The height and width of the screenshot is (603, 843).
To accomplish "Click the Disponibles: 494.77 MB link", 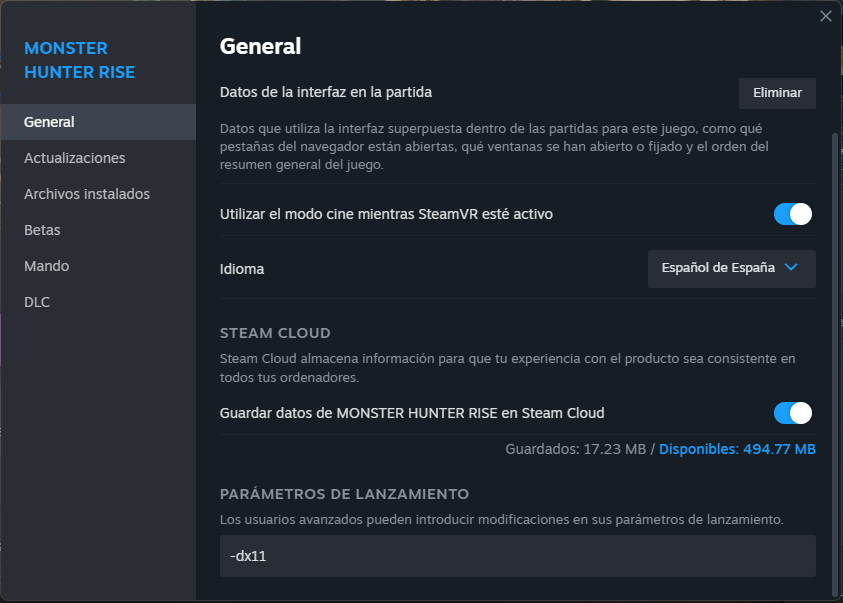I will [737, 449].
